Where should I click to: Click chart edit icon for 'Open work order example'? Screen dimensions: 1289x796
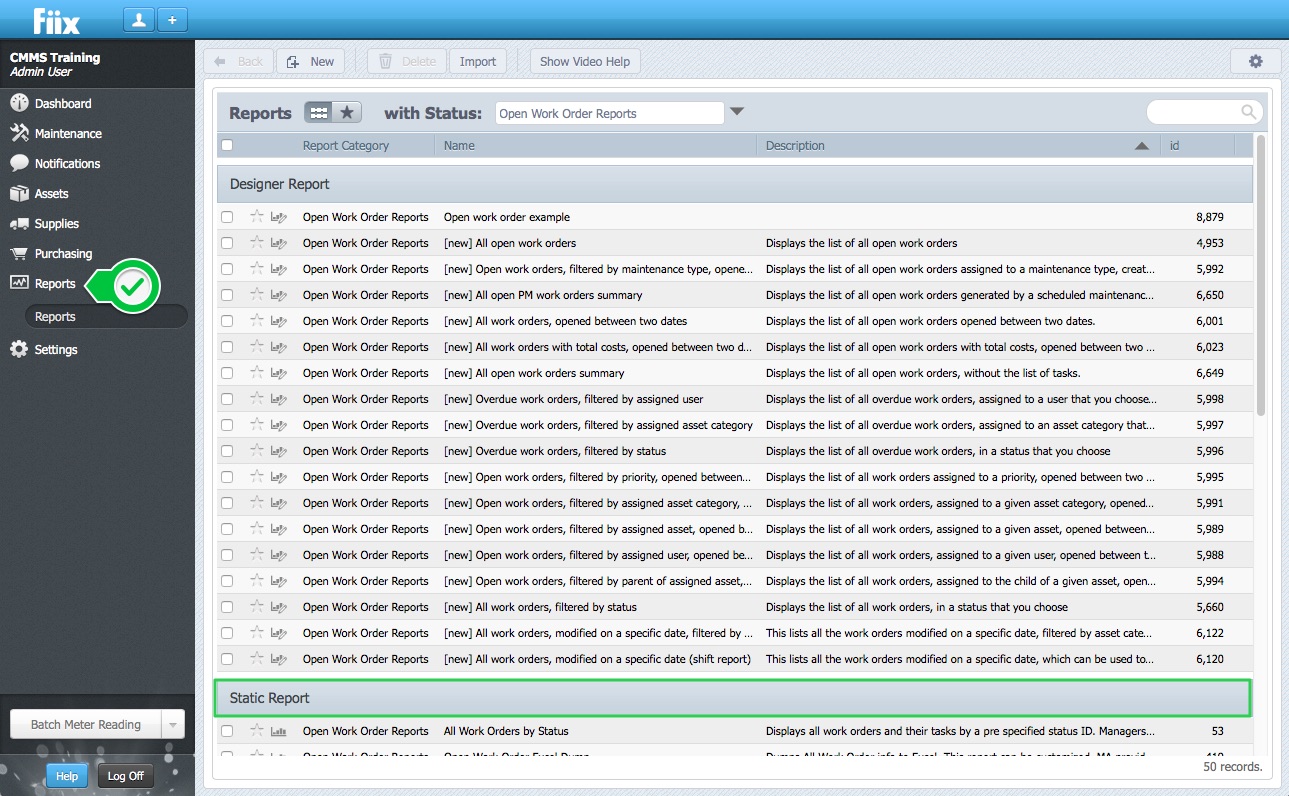(279, 217)
